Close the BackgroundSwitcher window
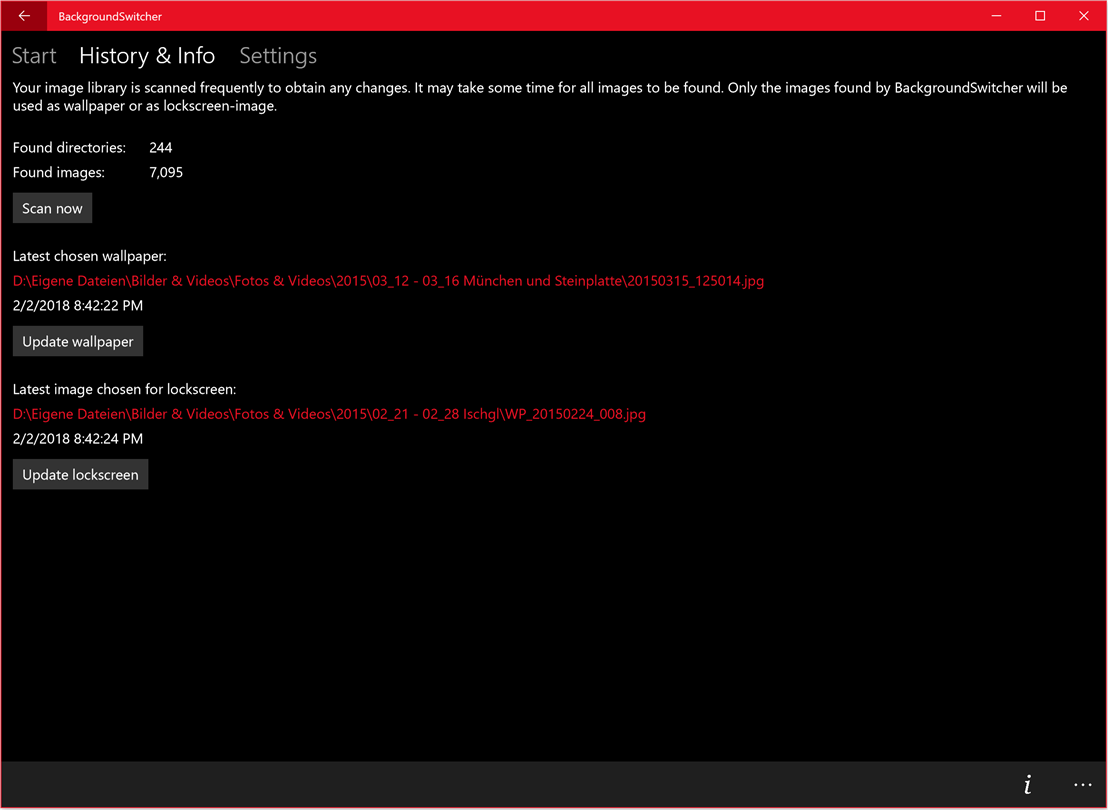 click(1084, 16)
